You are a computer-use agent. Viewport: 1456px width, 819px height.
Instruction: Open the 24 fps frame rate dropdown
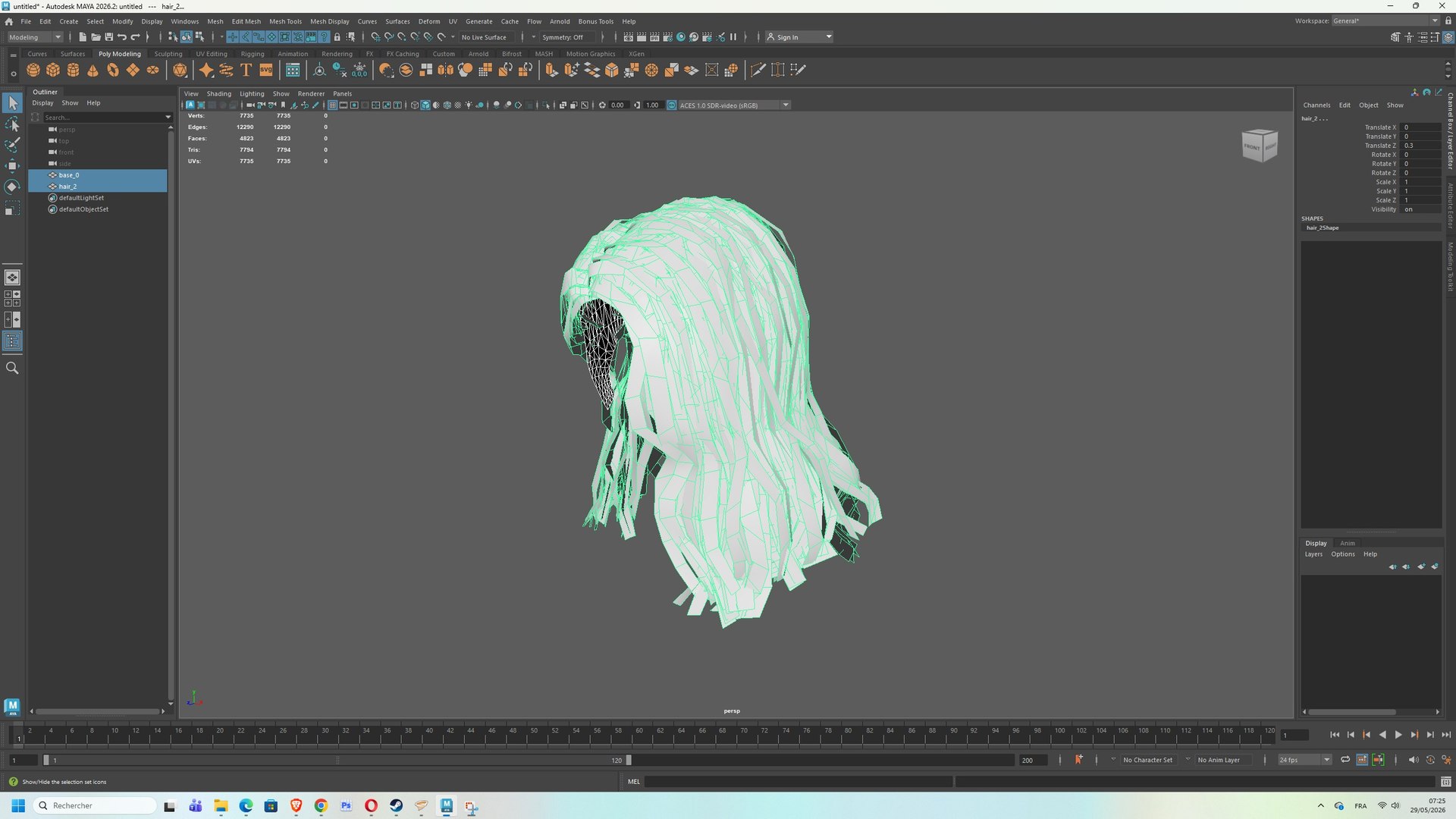click(x=1304, y=760)
